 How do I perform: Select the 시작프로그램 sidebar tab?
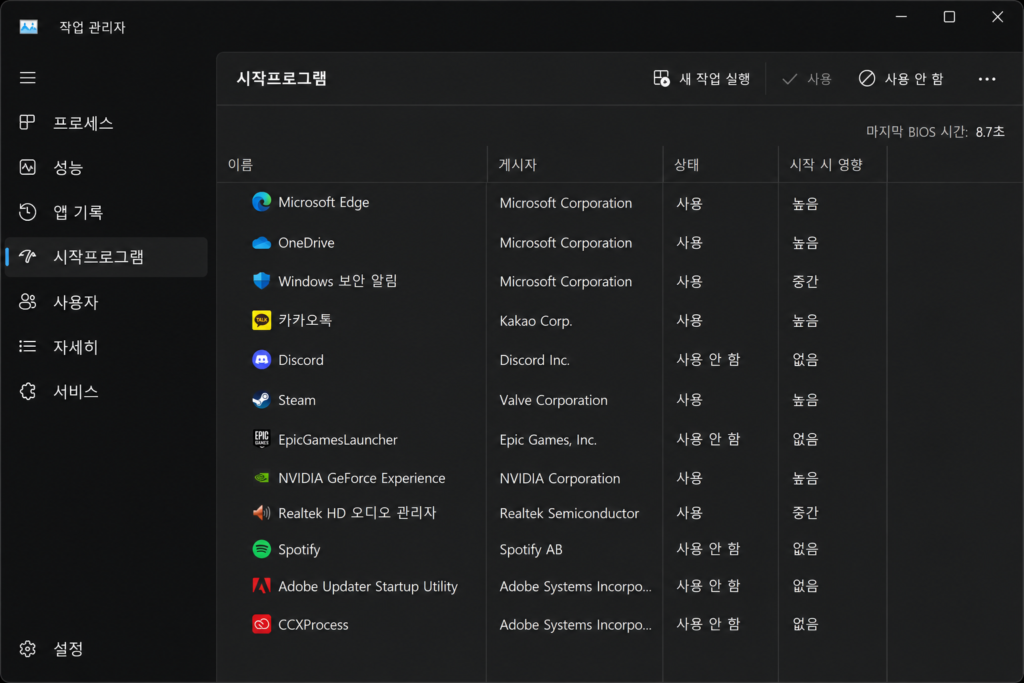106,257
